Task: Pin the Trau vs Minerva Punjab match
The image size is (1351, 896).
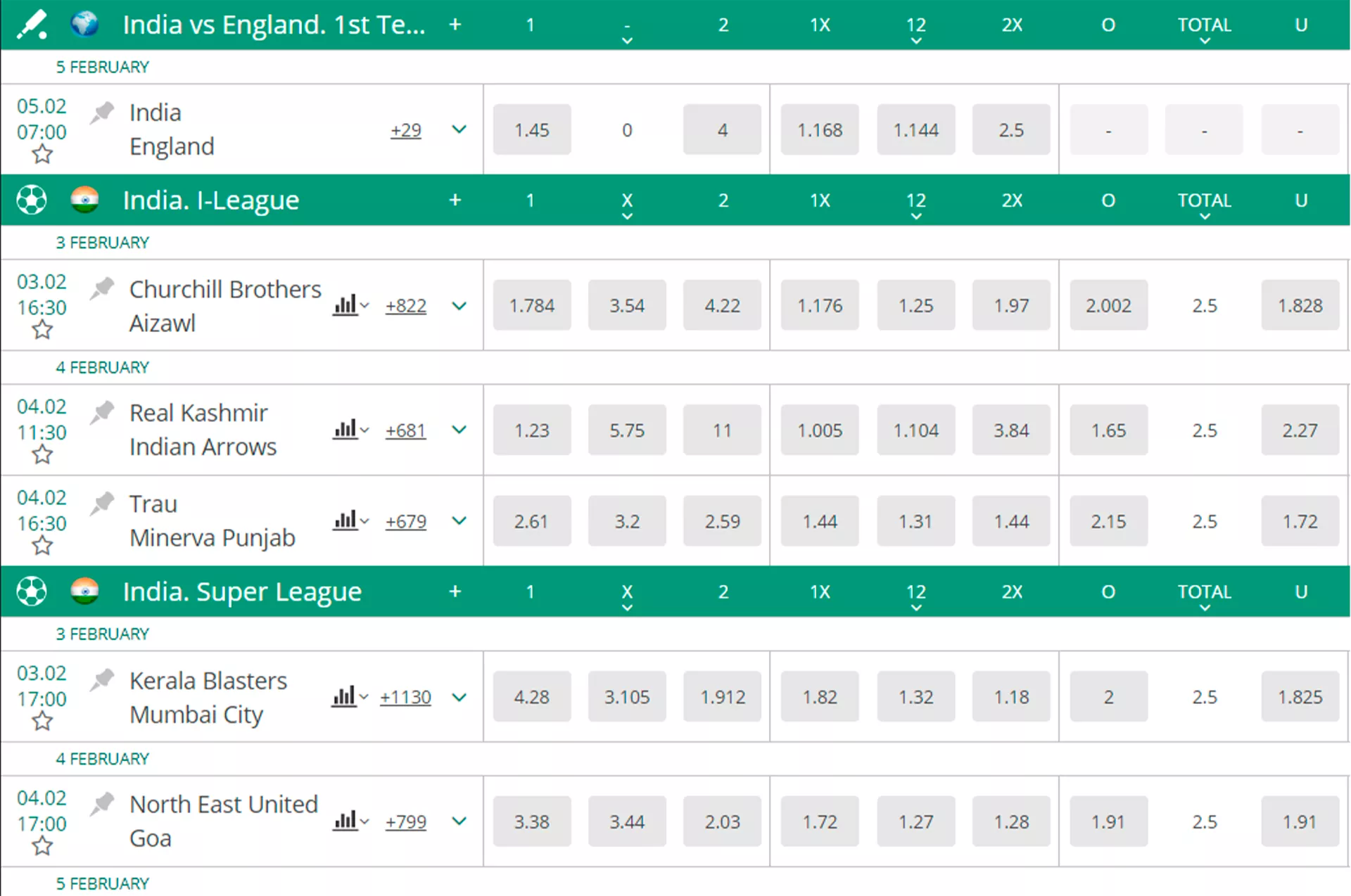Action: [x=101, y=503]
